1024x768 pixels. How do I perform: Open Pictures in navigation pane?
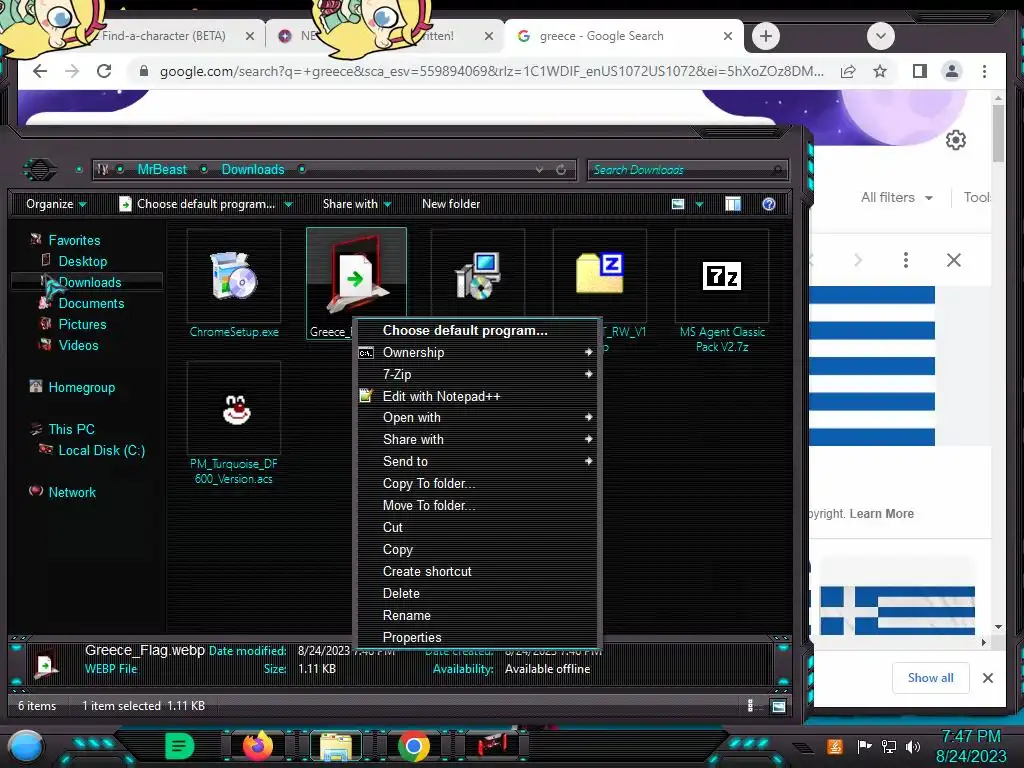82,325
